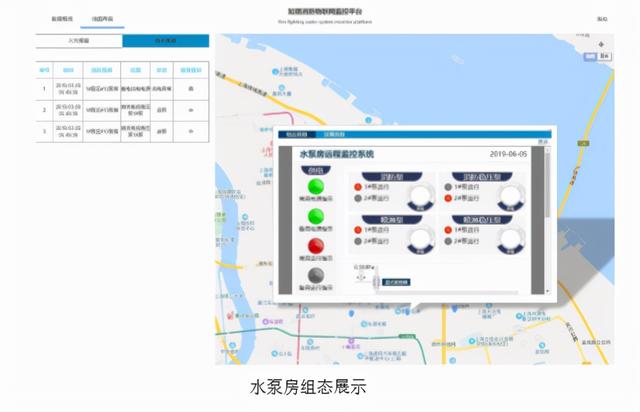This screenshot has width=640, height=412.
Task: Click the gray bottom indicator light in popup
Action: (x=316, y=276)
